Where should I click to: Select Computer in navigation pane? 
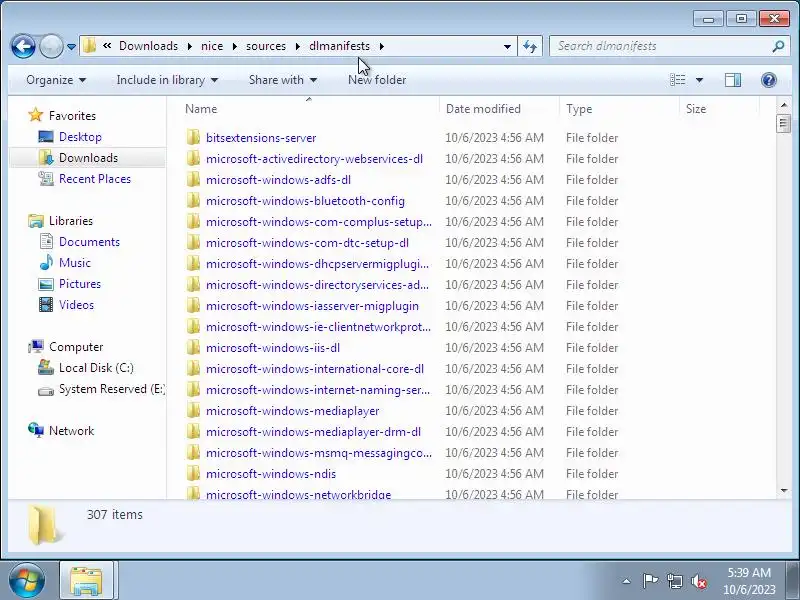pos(76,347)
